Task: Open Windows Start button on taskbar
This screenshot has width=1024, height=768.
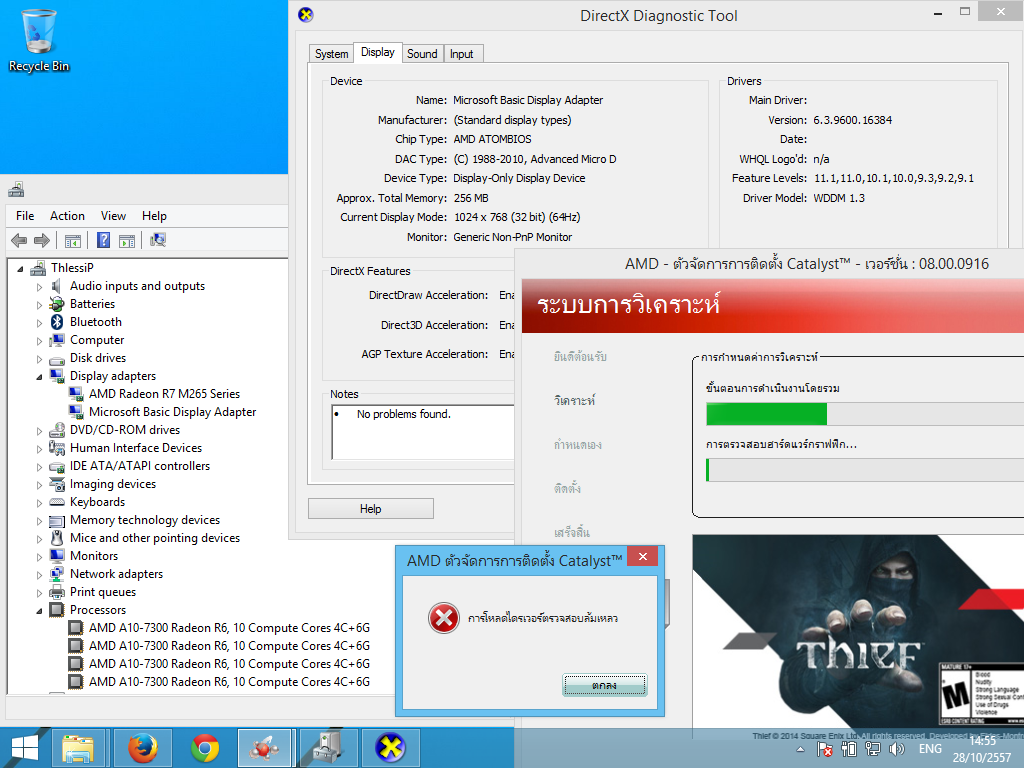Action: 25,748
